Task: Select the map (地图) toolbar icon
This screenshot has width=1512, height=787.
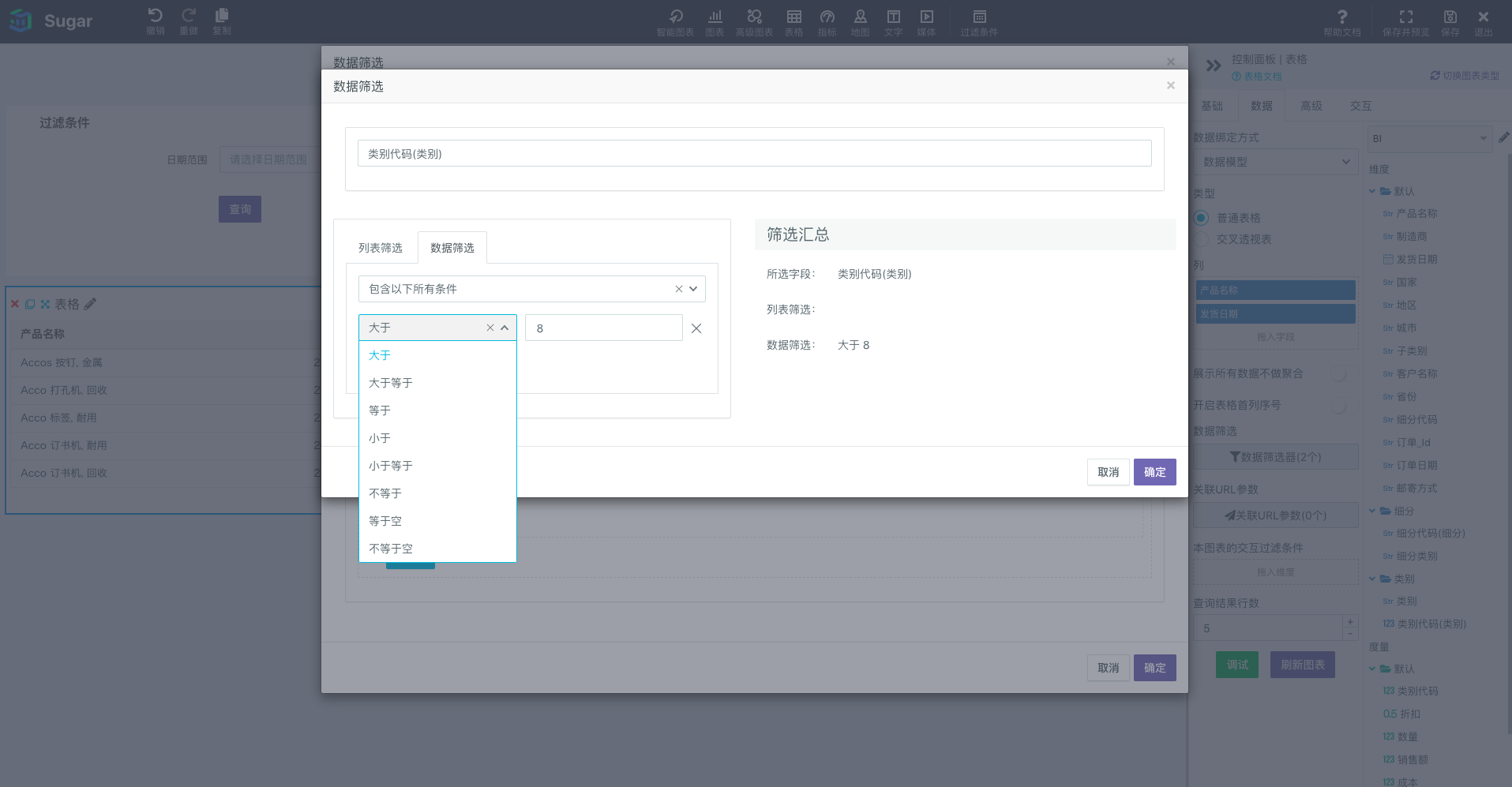Action: tap(860, 23)
